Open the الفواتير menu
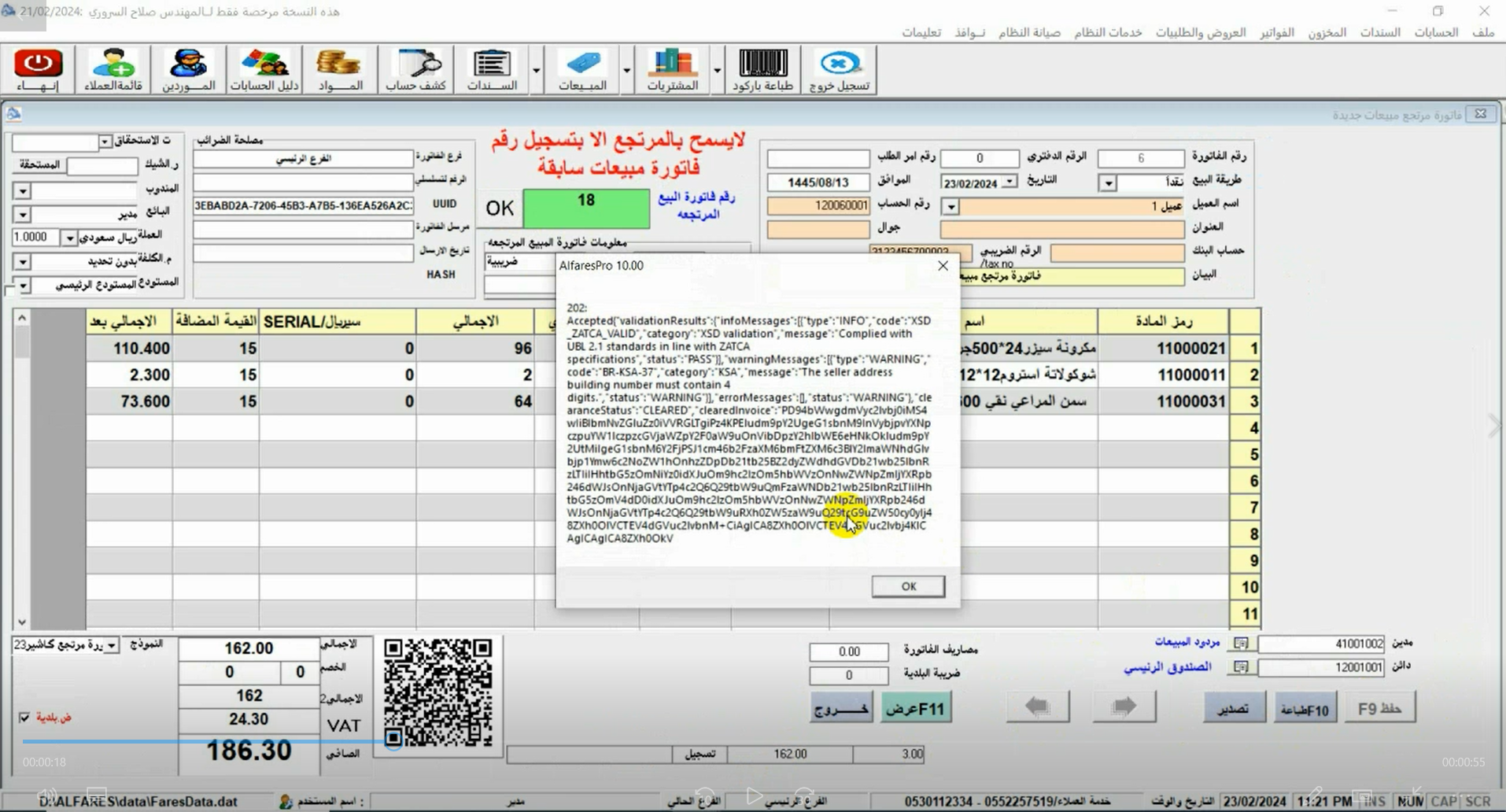The height and width of the screenshot is (812, 1506). click(1276, 32)
